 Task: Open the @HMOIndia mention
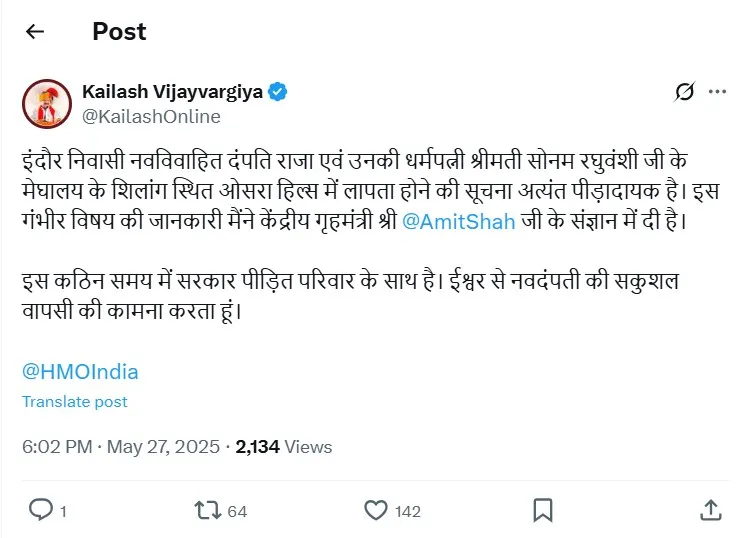[x=80, y=372]
